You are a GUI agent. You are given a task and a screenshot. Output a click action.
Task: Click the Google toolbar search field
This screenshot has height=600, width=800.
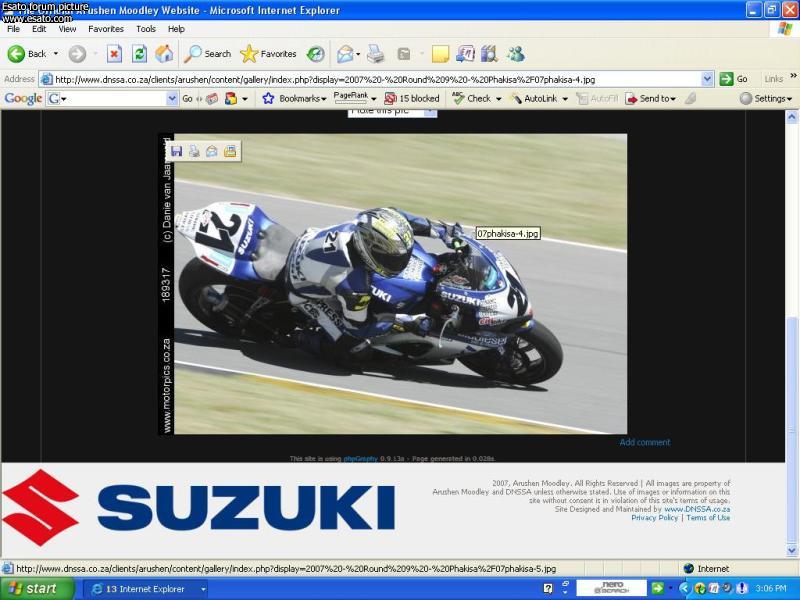pos(112,98)
